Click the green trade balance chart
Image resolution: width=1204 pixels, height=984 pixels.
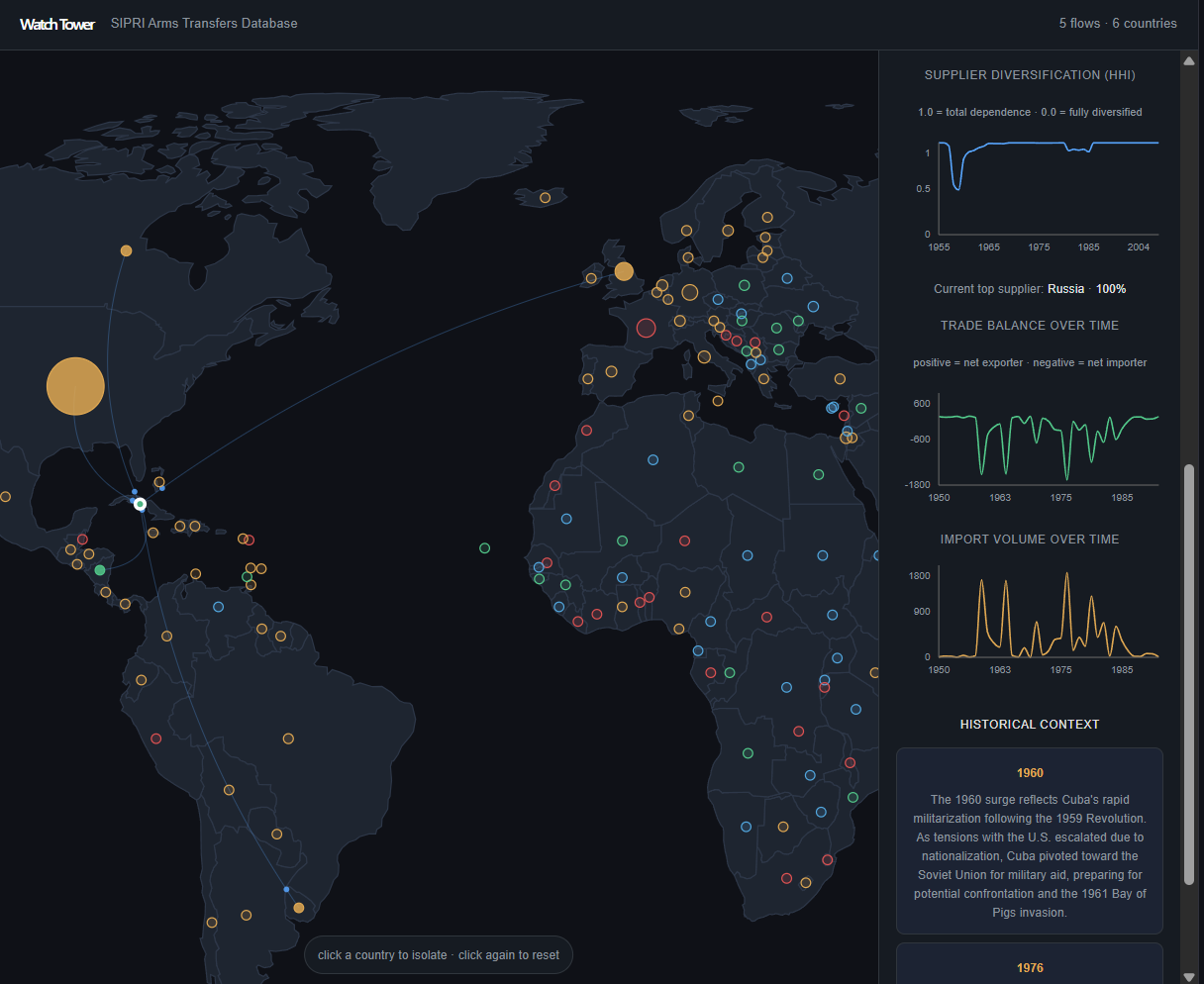click(x=1048, y=439)
